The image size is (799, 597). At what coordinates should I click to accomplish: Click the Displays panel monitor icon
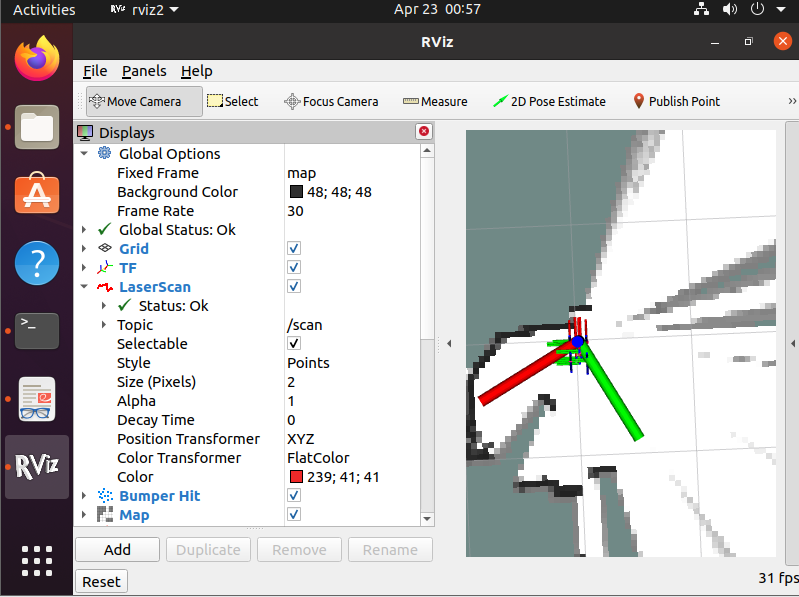pyautogui.click(x=85, y=133)
